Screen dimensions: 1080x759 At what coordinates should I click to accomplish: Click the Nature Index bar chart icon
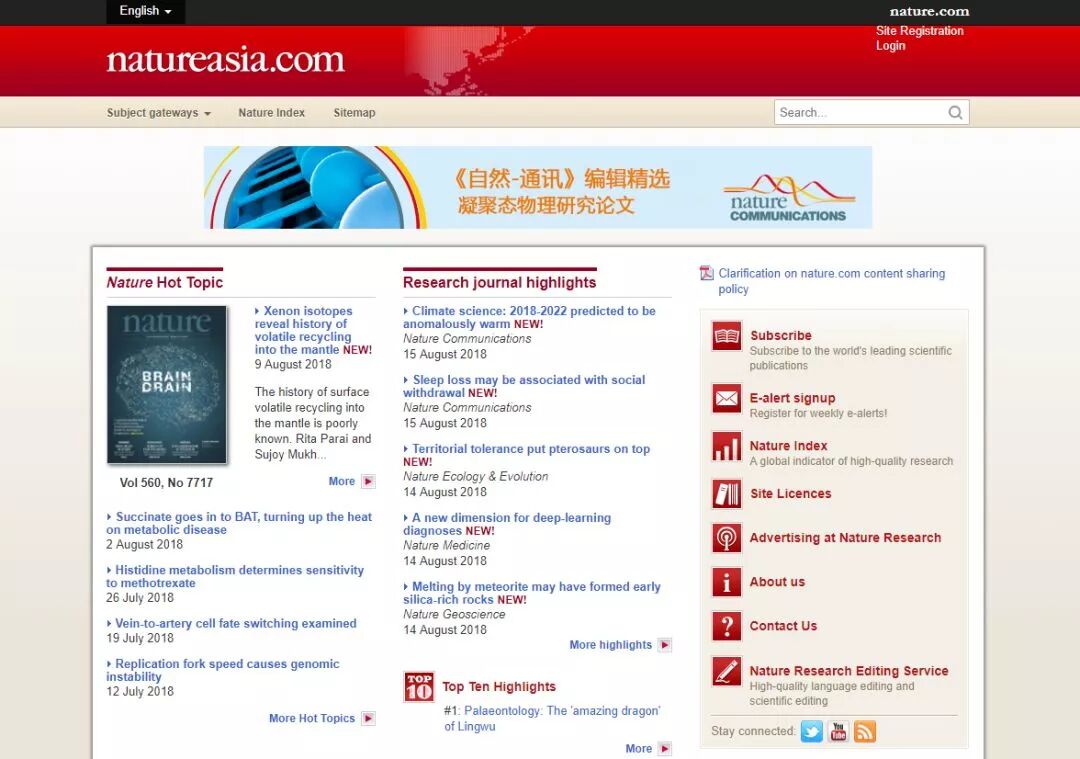click(727, 446)
